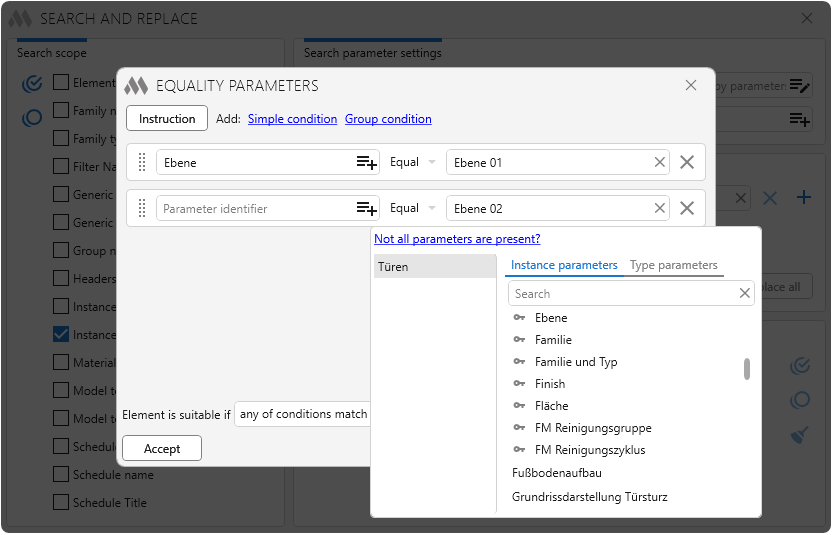Click the Accept button
Image resolution: width=833 pixels, height=535 pixels.
pyautogui.click(x=162, y=449)
